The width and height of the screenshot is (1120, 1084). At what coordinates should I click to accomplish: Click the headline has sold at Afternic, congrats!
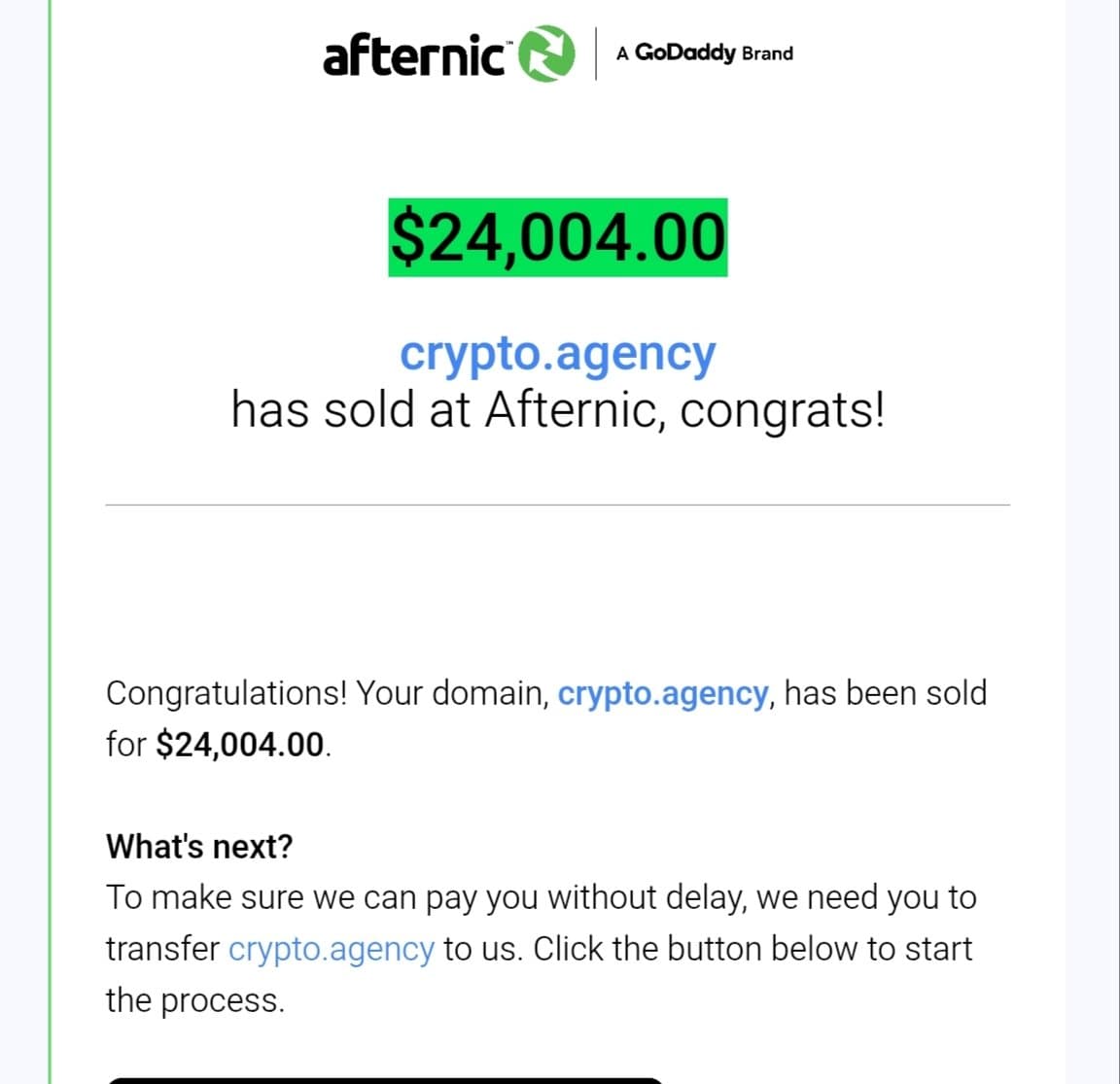click(558, 410)
